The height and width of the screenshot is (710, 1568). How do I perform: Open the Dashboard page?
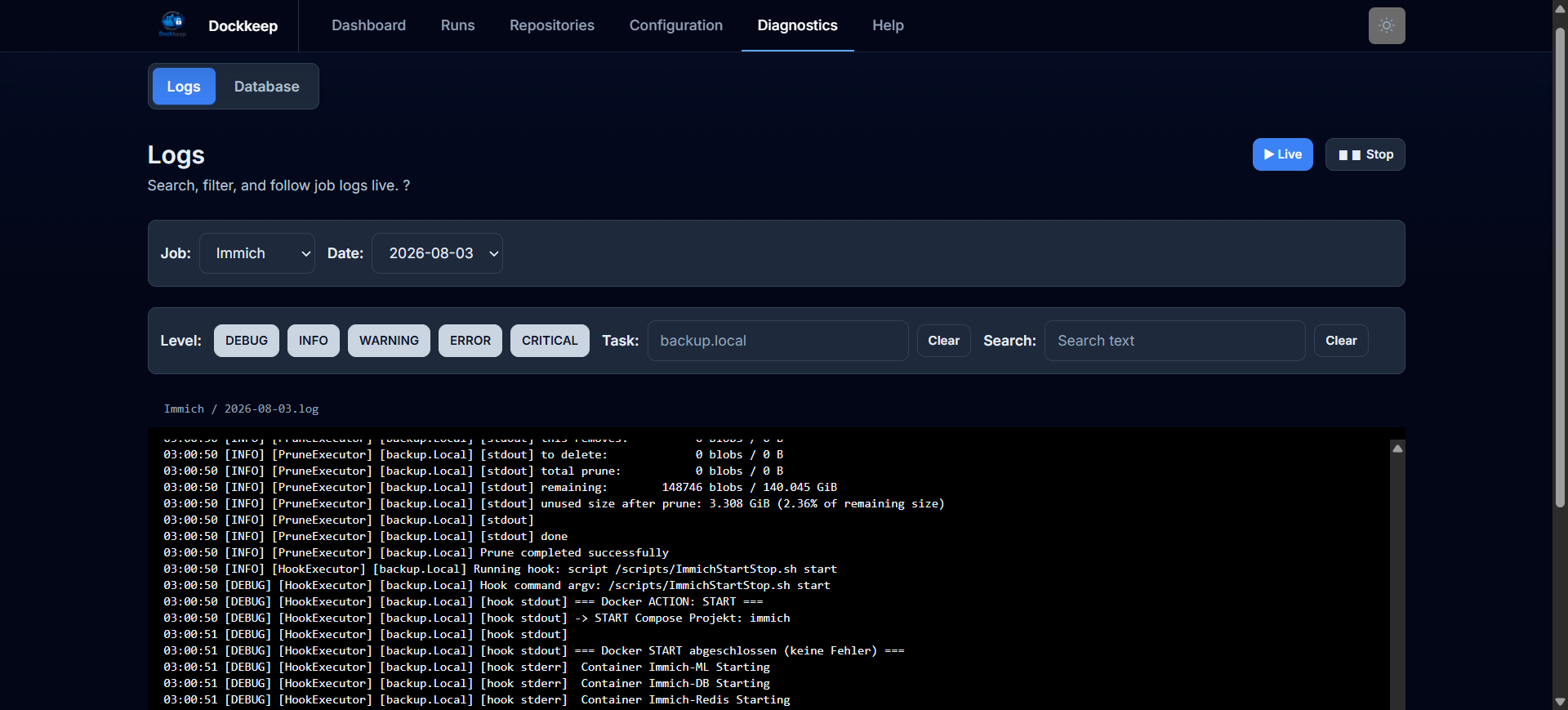tap(368, 25)
